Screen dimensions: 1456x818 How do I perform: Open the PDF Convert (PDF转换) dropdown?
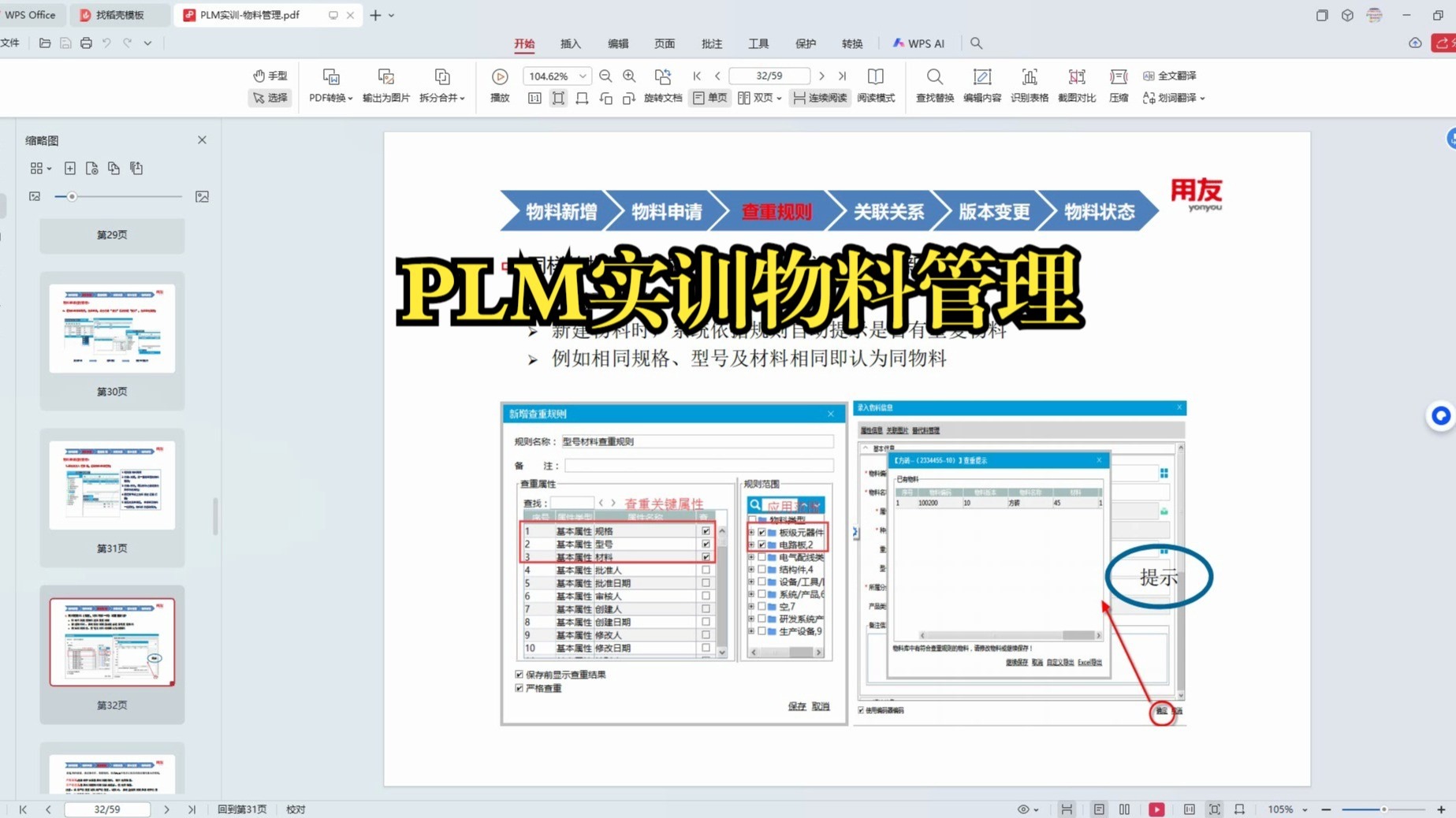[331, 98]
